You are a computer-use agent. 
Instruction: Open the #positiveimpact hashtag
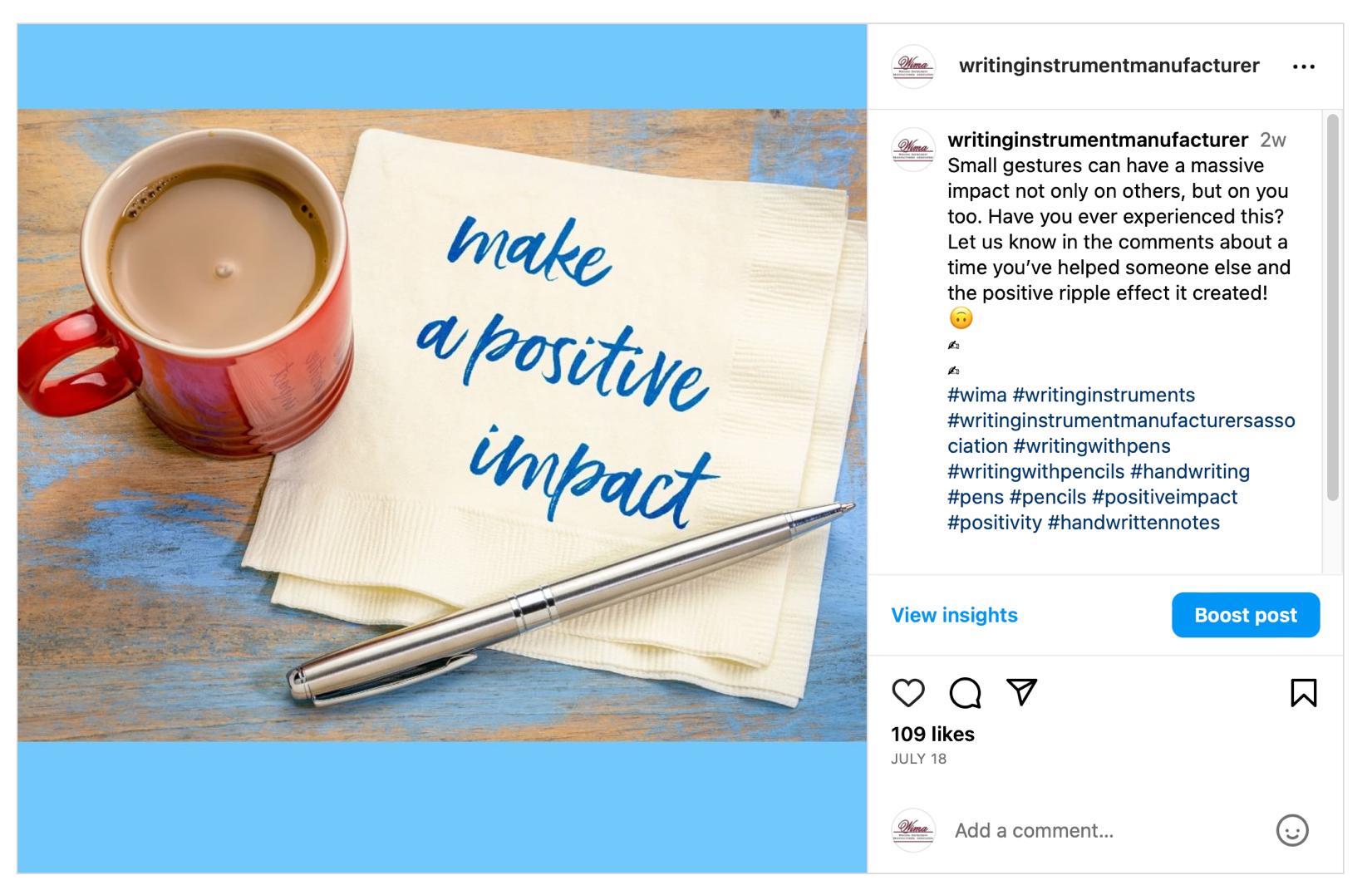pos(1165,497)
